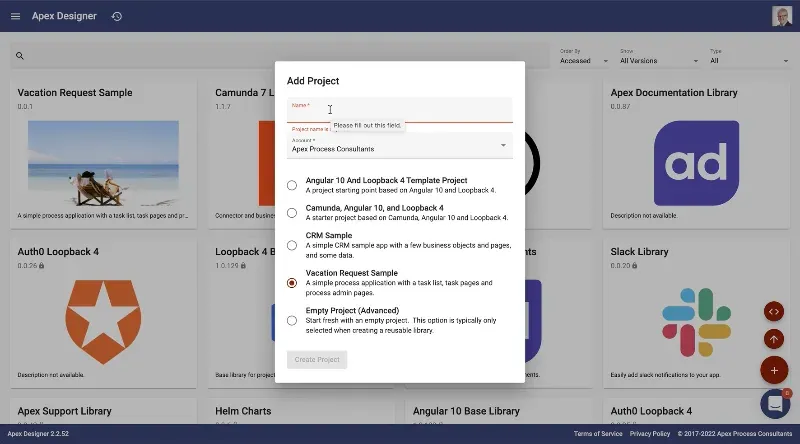Open the Account dropdown in Add Project
The height and width of the screenshot is (444, 800).
click(399, 146)
